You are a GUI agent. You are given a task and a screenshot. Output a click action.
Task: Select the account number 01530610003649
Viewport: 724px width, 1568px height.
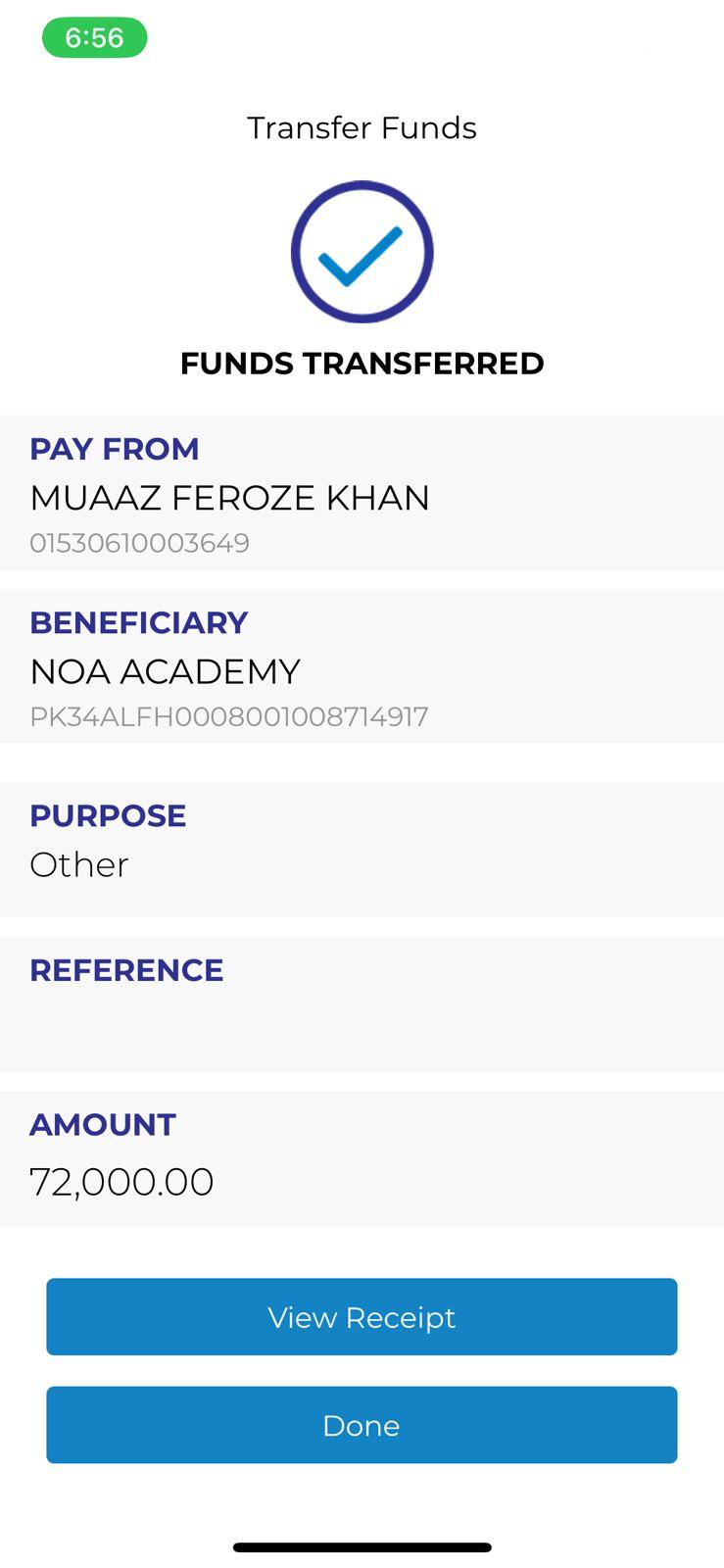139,543
